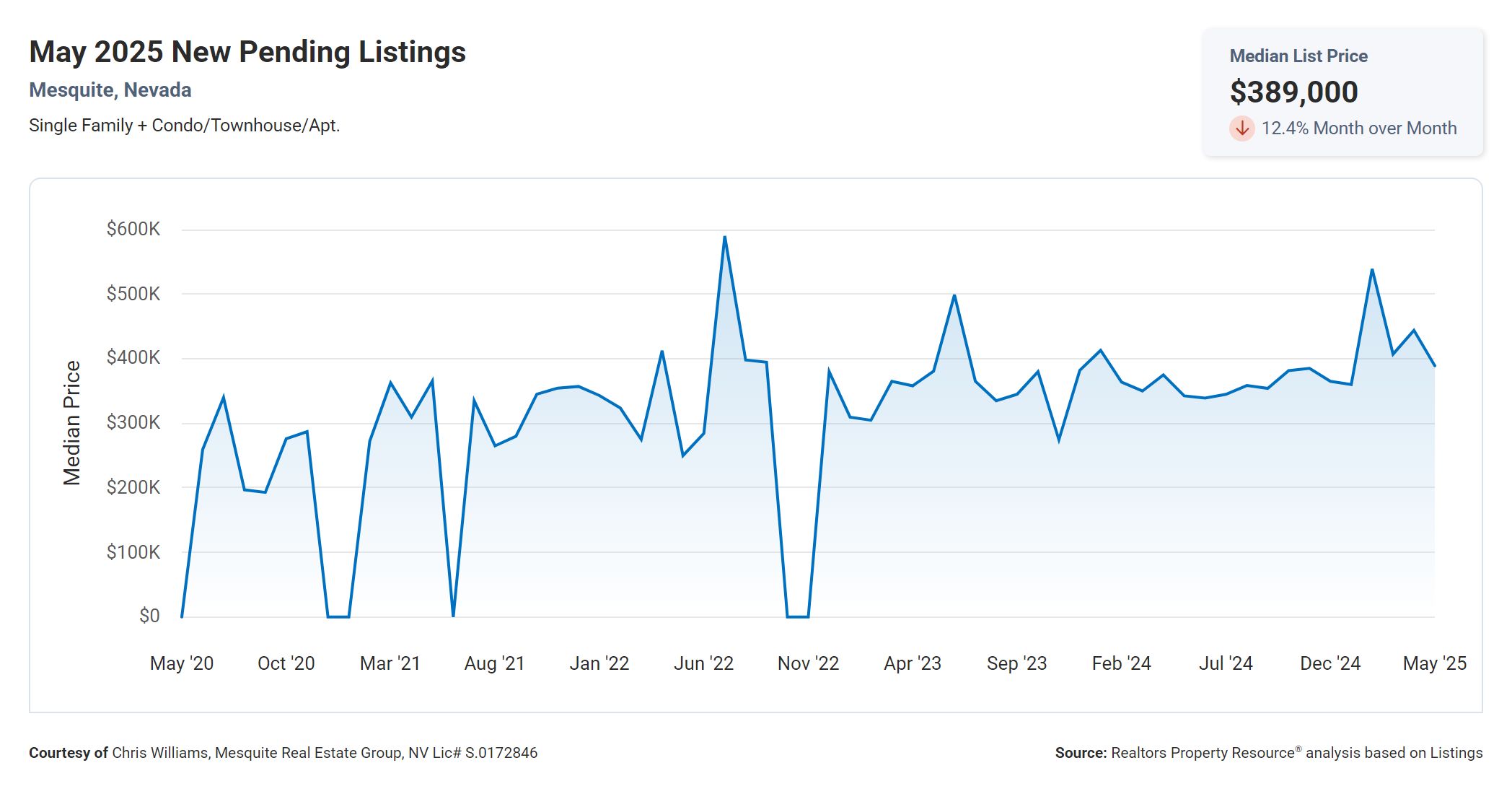Image resolution: width=1512 pixels, height=794 pixels.
Task: Click the Feb '24 x-axis label
Action: (x=1122, y=663)
